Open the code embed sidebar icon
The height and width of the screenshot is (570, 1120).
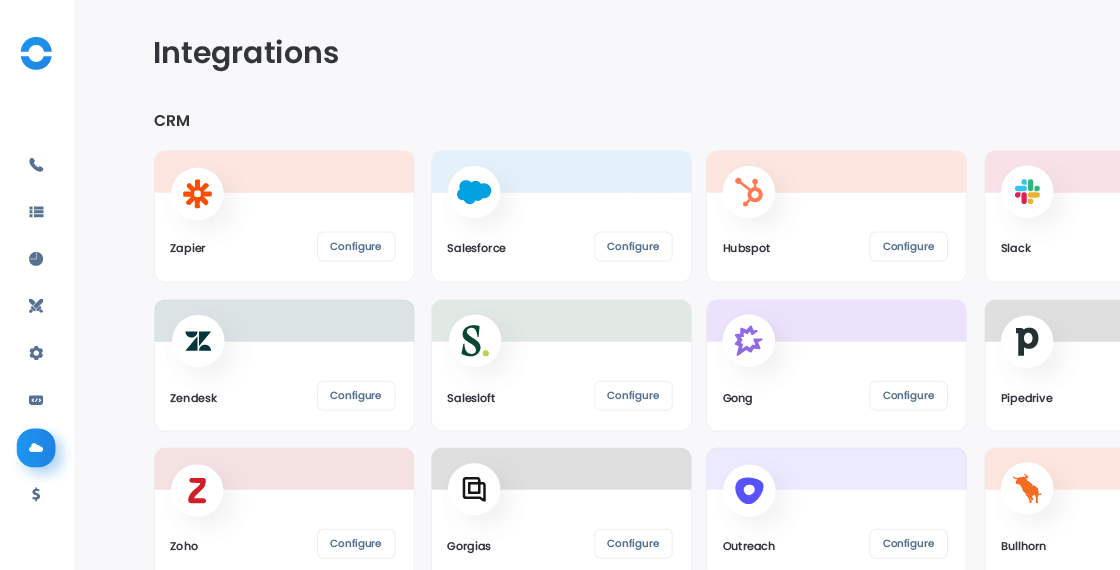36,400
